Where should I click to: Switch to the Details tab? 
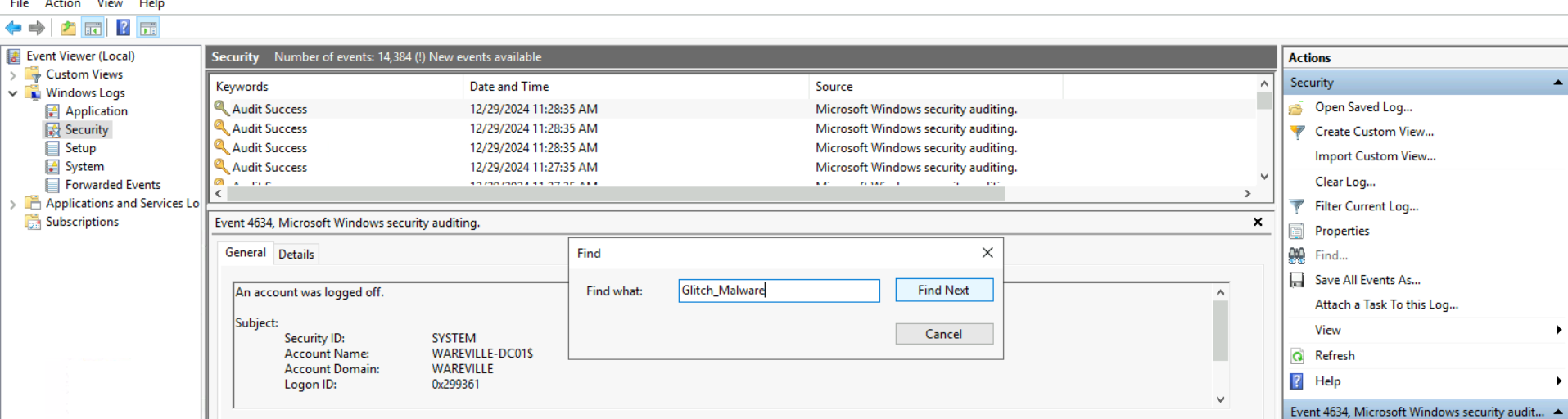click(x=296, y=255)
